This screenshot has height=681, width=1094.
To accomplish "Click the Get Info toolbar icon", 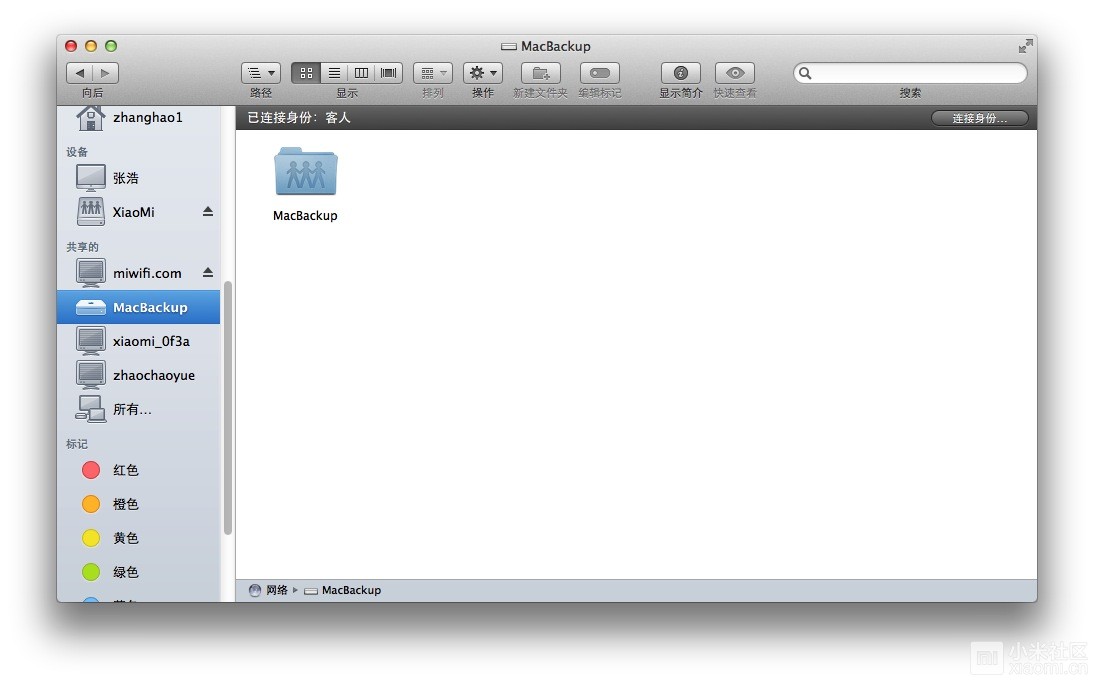I will click(x=680, y=73).
